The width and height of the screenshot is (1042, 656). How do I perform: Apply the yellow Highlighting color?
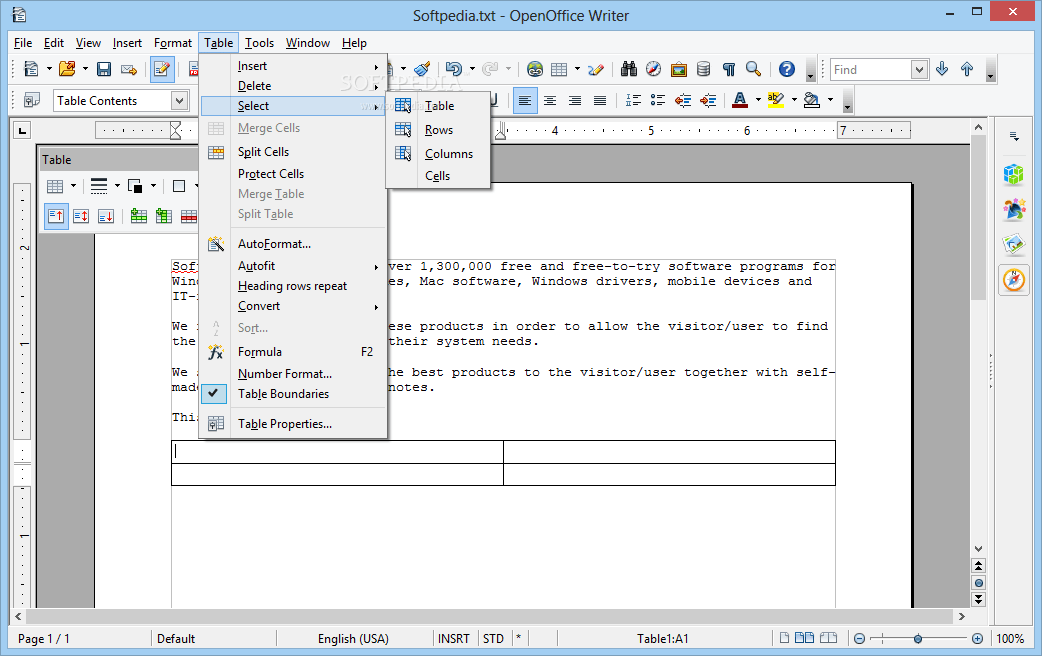(776, 100)
